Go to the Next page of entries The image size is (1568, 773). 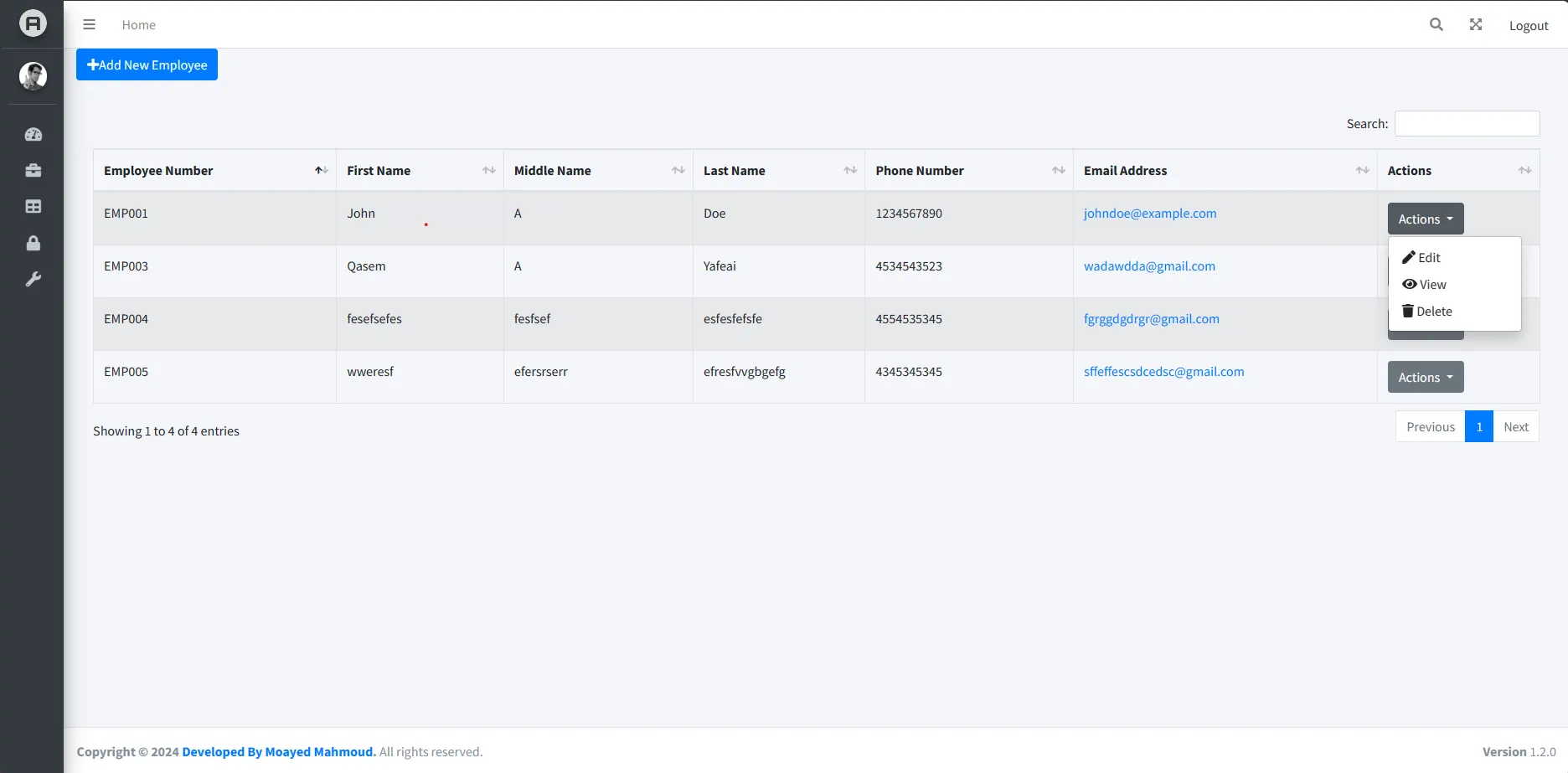[1516, 426]
